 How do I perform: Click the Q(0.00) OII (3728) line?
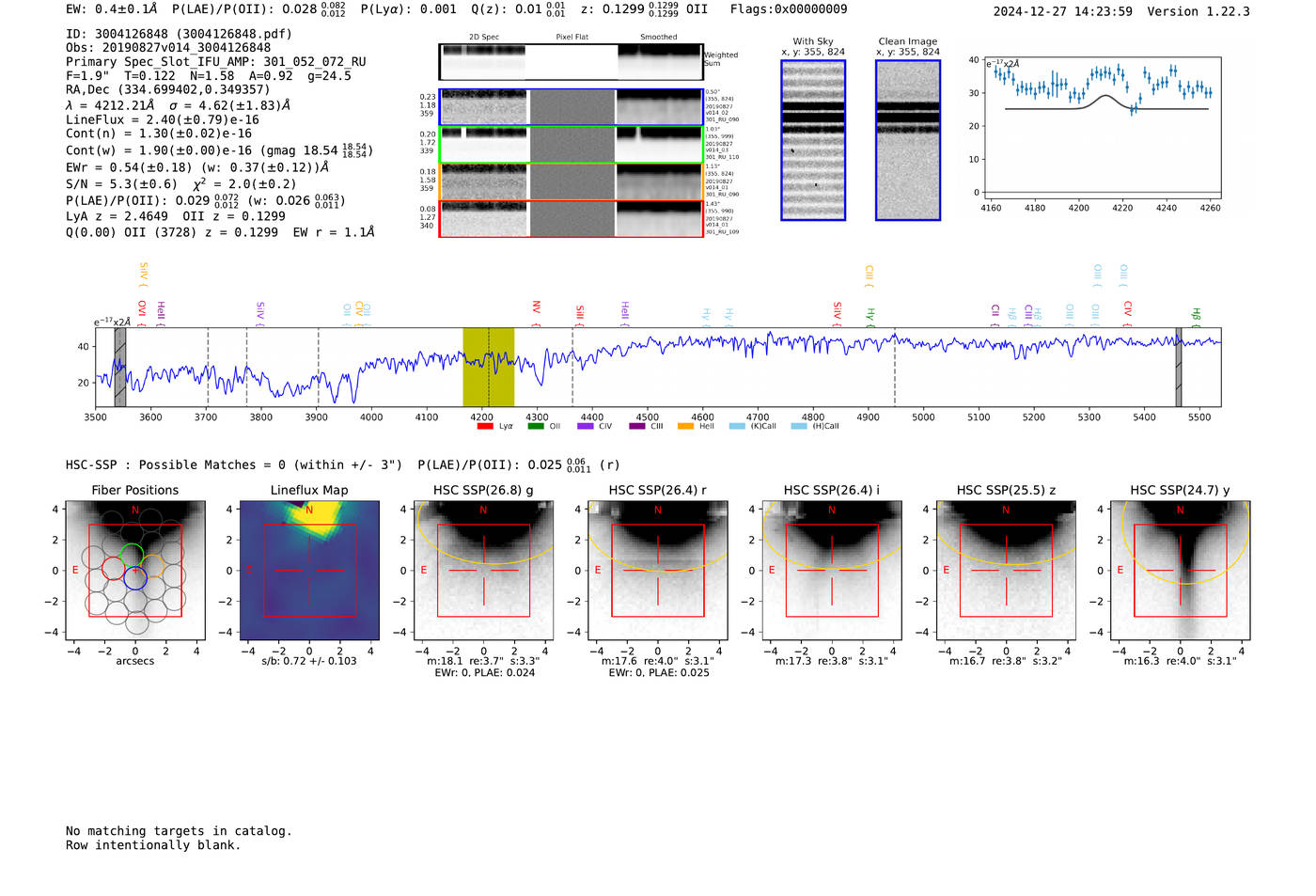pyautogui.click(x=220, y=231)
